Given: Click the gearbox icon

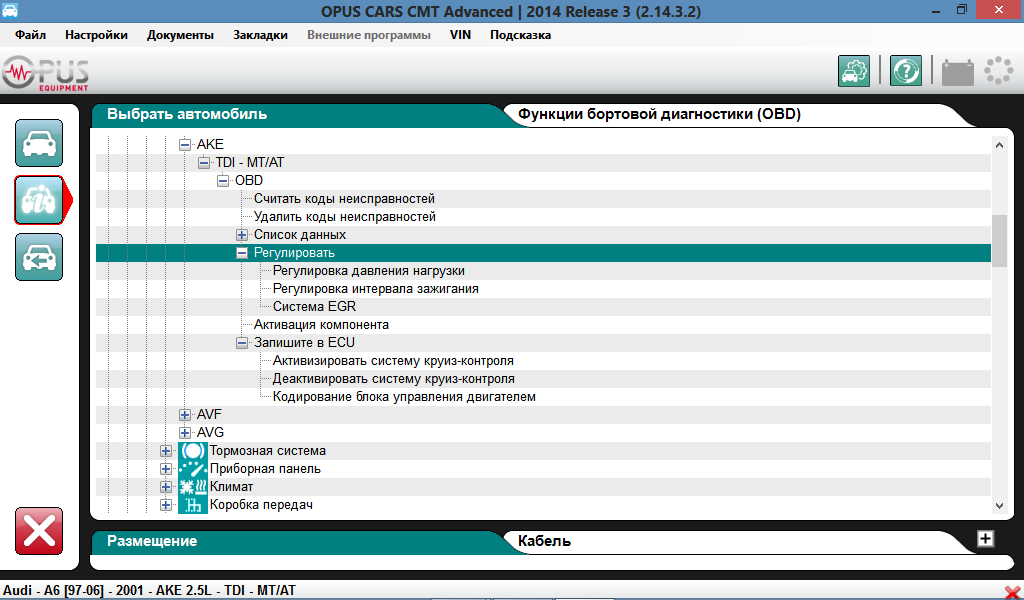Looking at the screenshot, I should pos(193,505).
